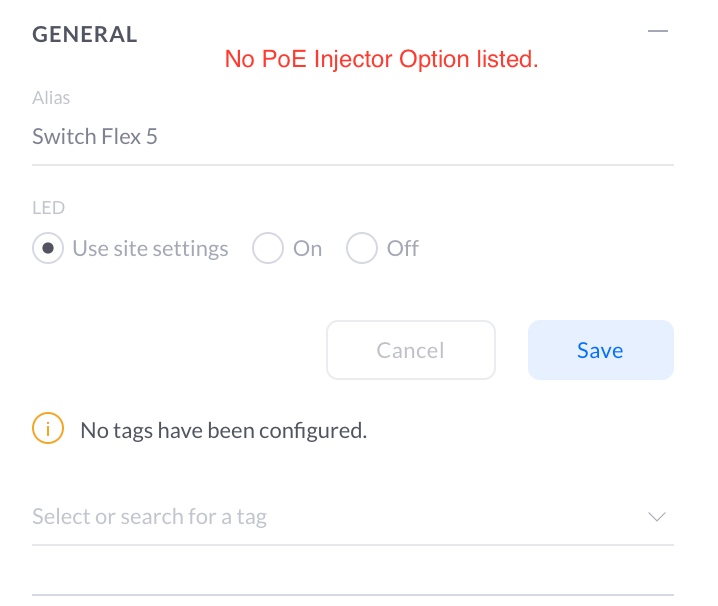Turn the LED On radio button

268,248
